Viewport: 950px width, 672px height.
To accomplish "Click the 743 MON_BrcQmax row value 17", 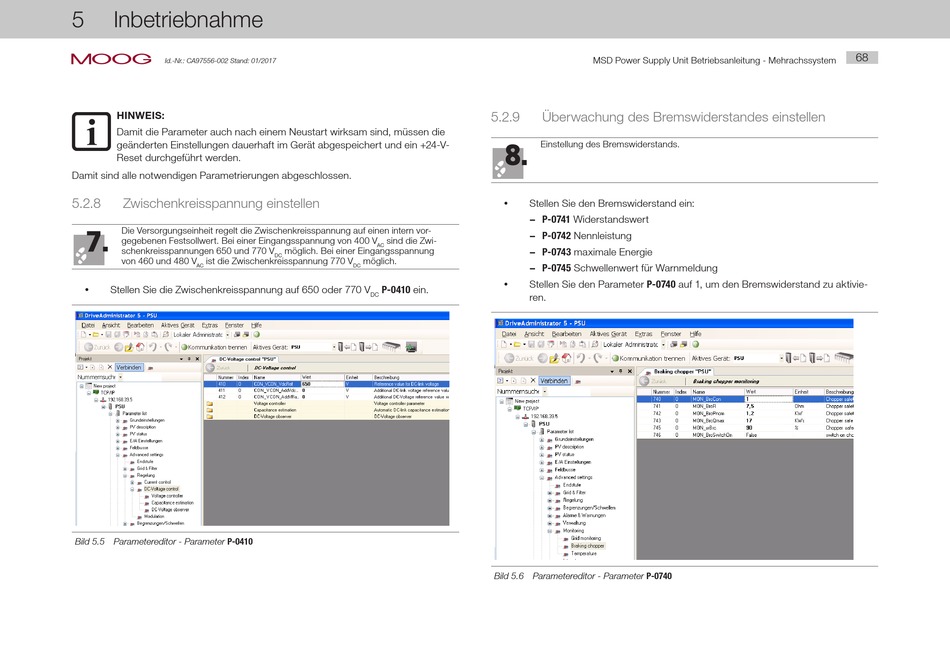I will point(749,421).
